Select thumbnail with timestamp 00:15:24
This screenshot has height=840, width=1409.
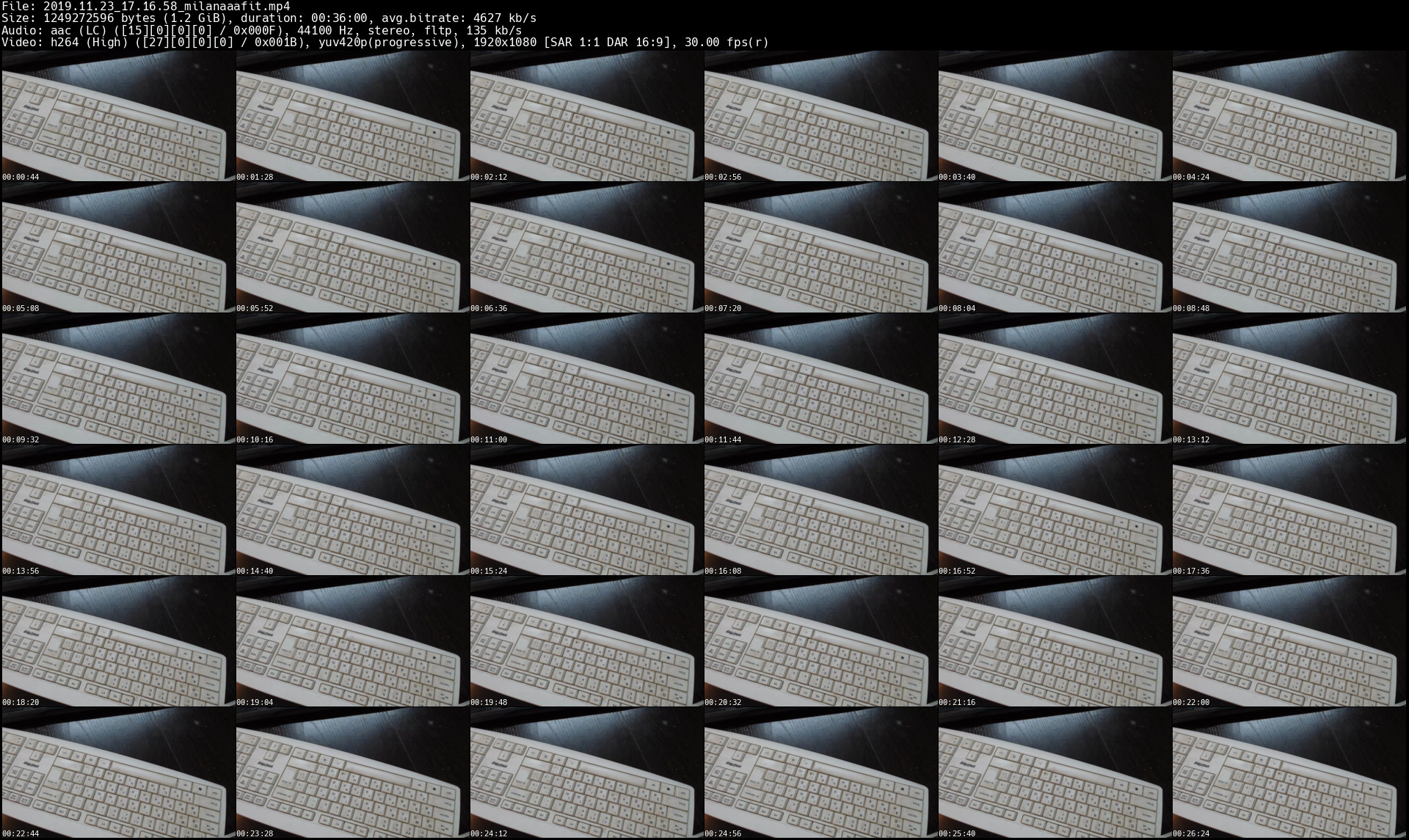pos(586,510)
